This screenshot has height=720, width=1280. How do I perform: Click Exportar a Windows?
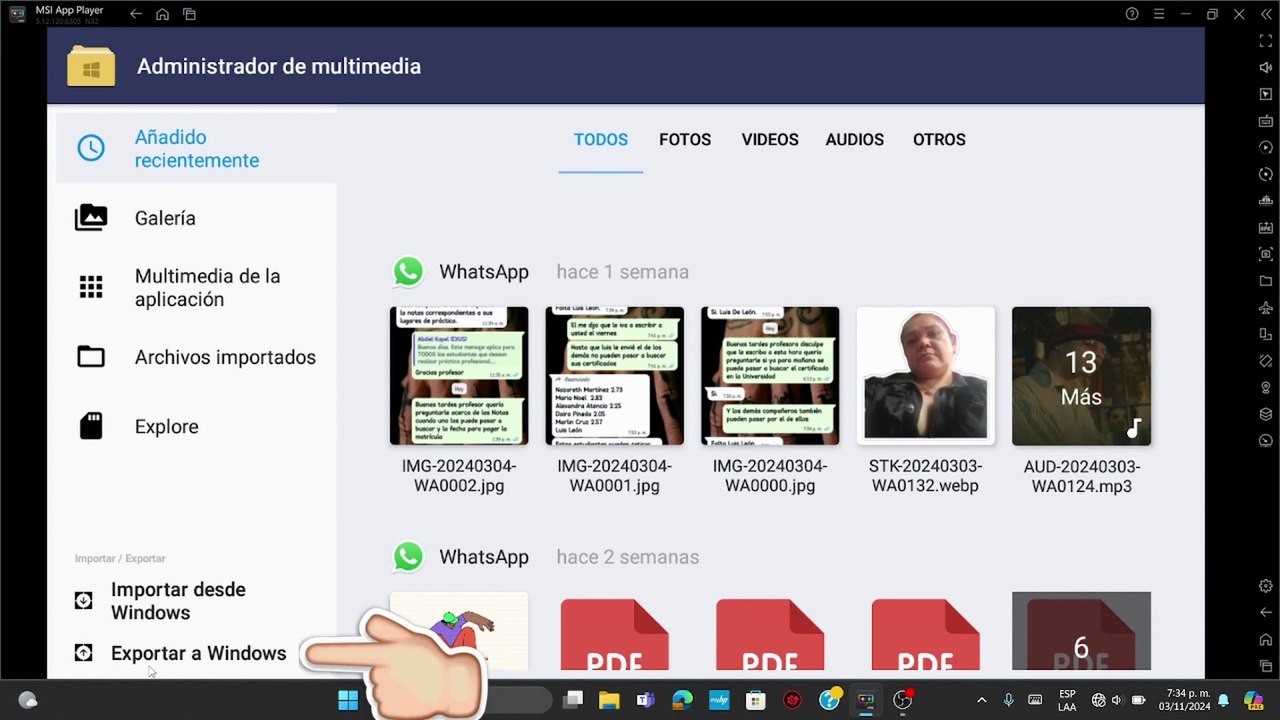[180, 653]
